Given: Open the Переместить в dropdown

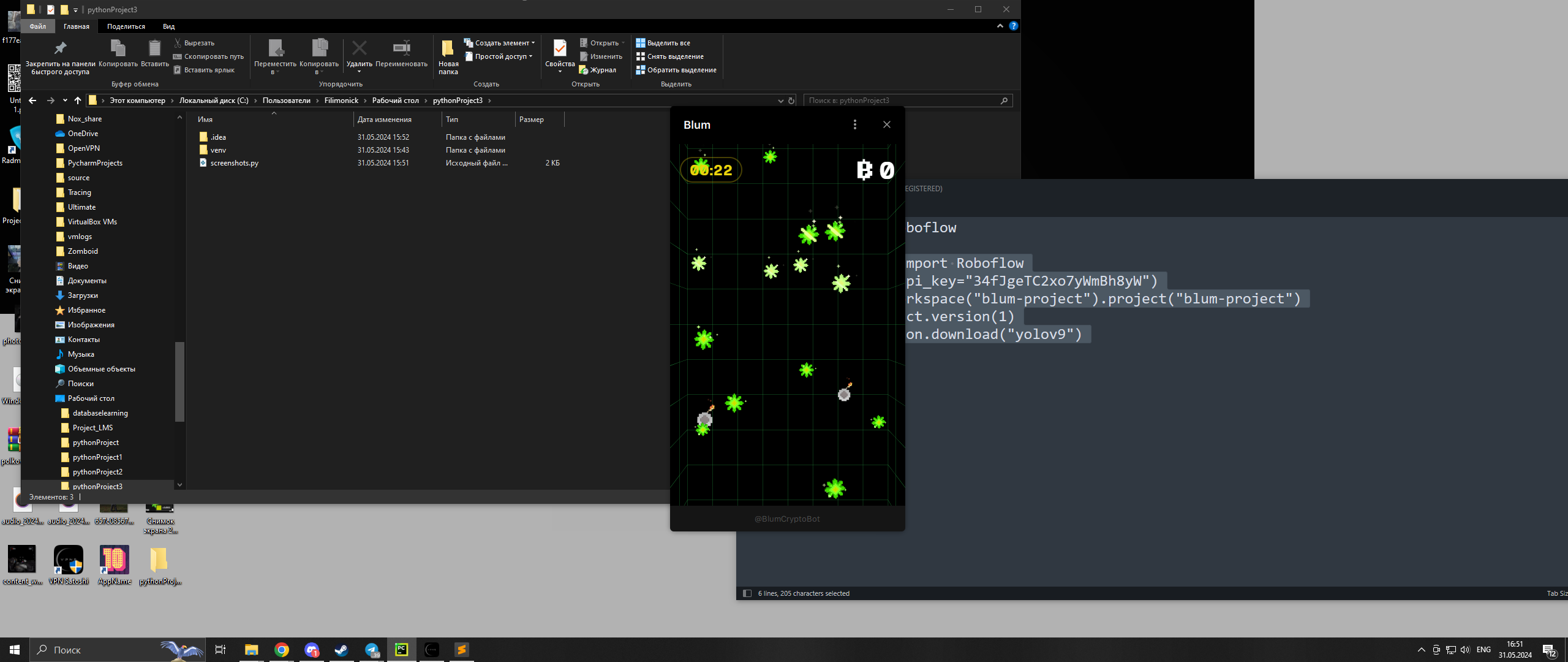Looking at the screenshot, I should pyautogui.click(x=275, y=56).
